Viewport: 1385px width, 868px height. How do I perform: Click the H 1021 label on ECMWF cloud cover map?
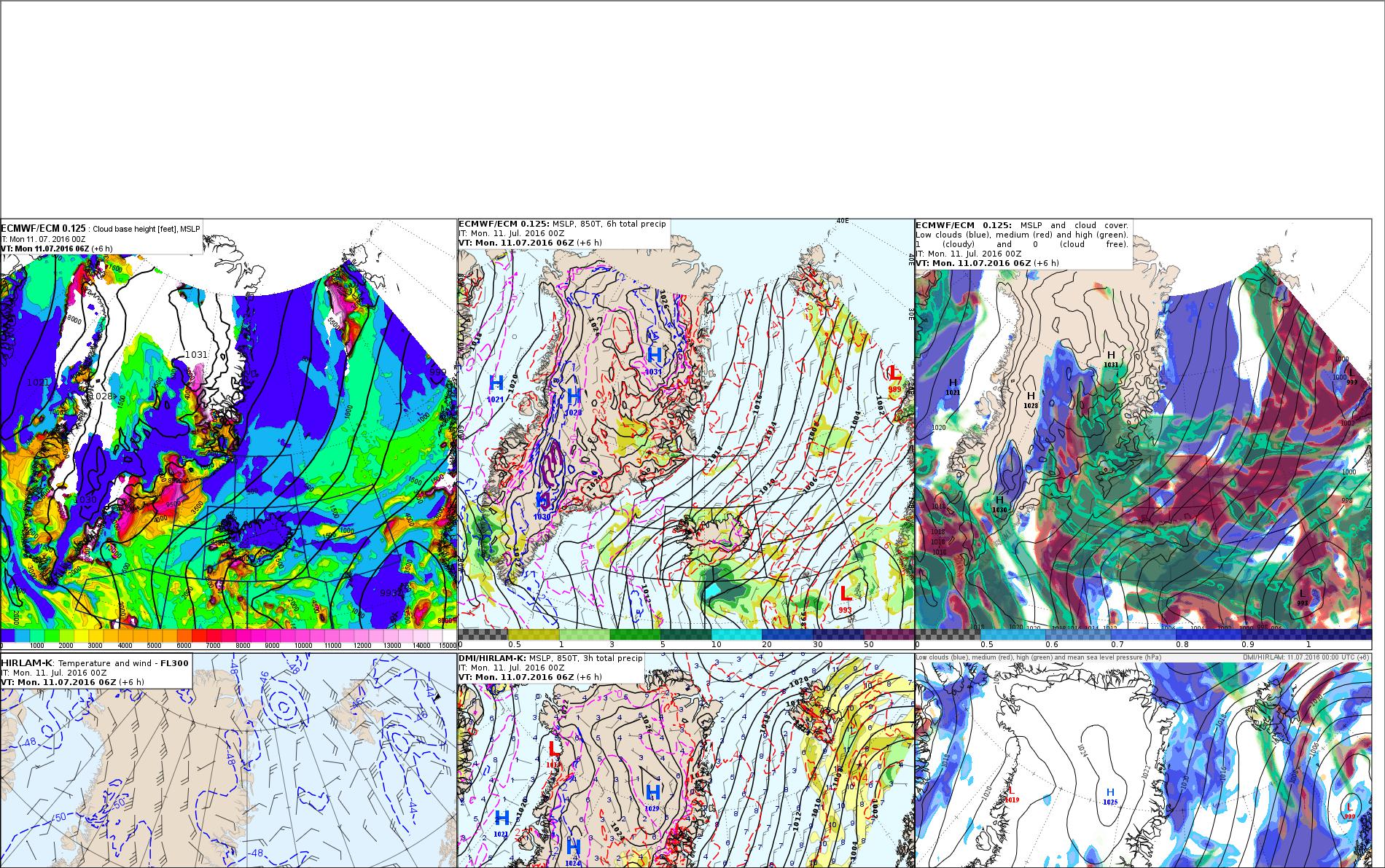point(953,387)
